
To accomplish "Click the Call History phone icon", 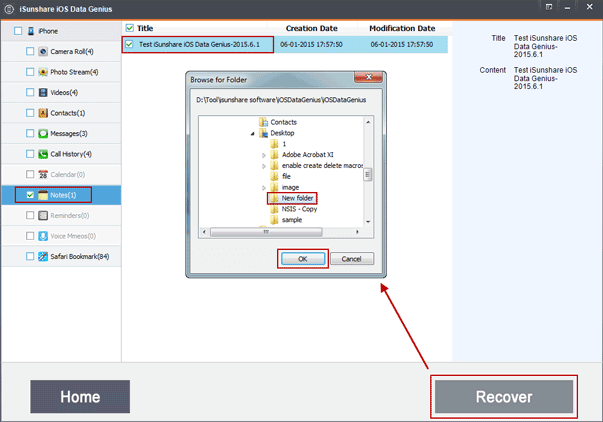I will pyautogui.click(x=43, y=154).
